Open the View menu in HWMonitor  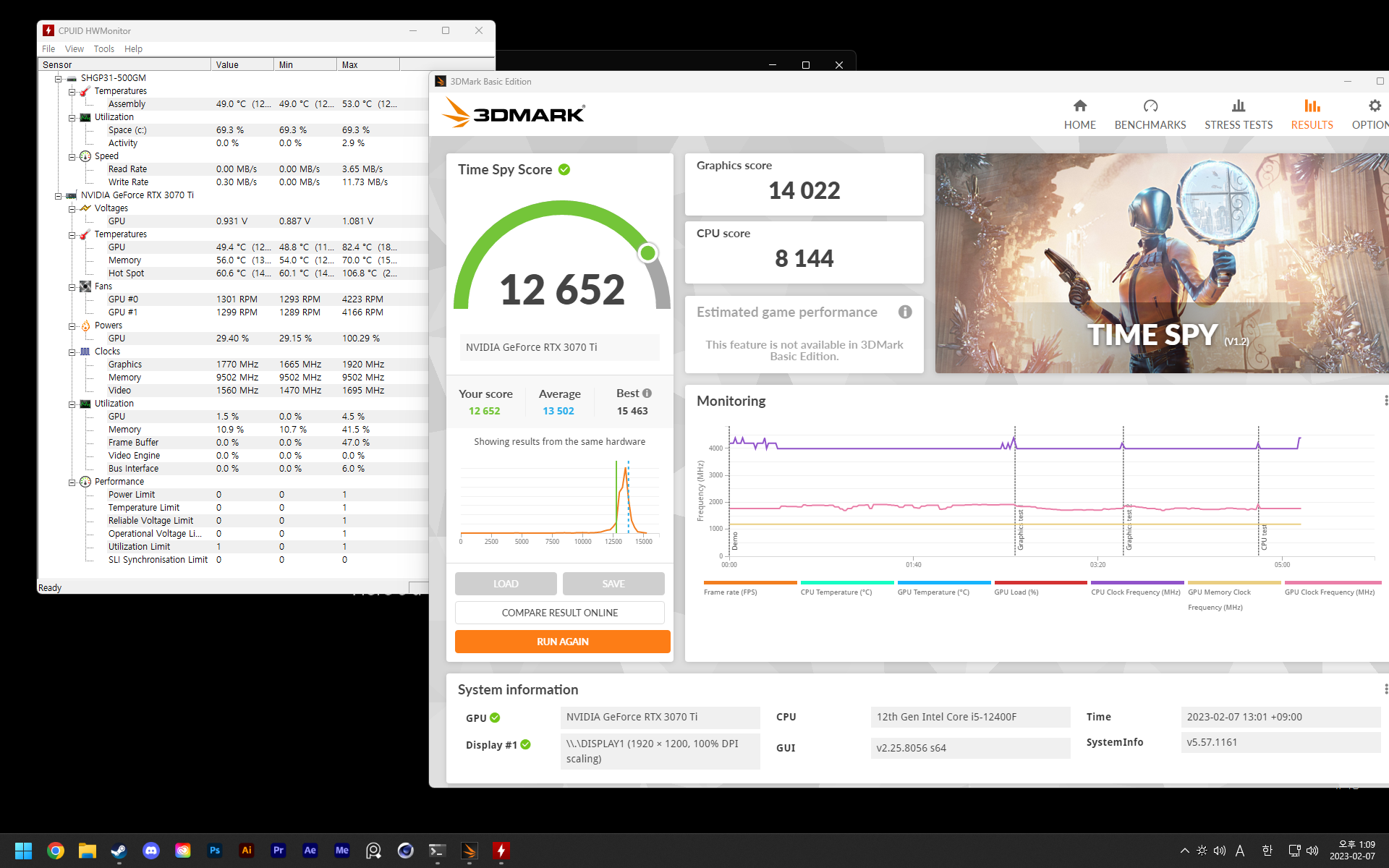[x=75, y=48]
